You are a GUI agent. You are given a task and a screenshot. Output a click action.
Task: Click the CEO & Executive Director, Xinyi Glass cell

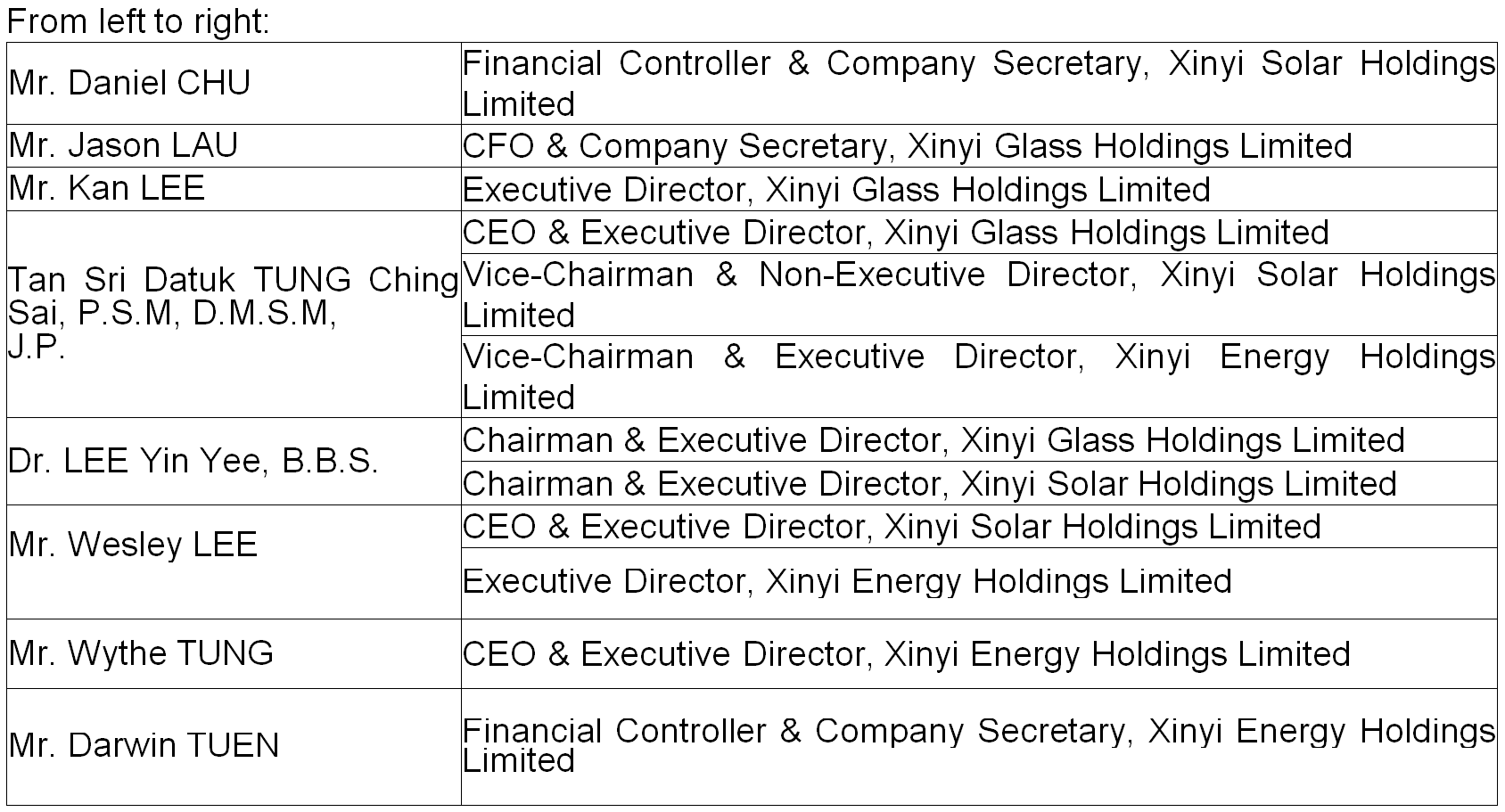pyautogui.click(x=895, y=233)
